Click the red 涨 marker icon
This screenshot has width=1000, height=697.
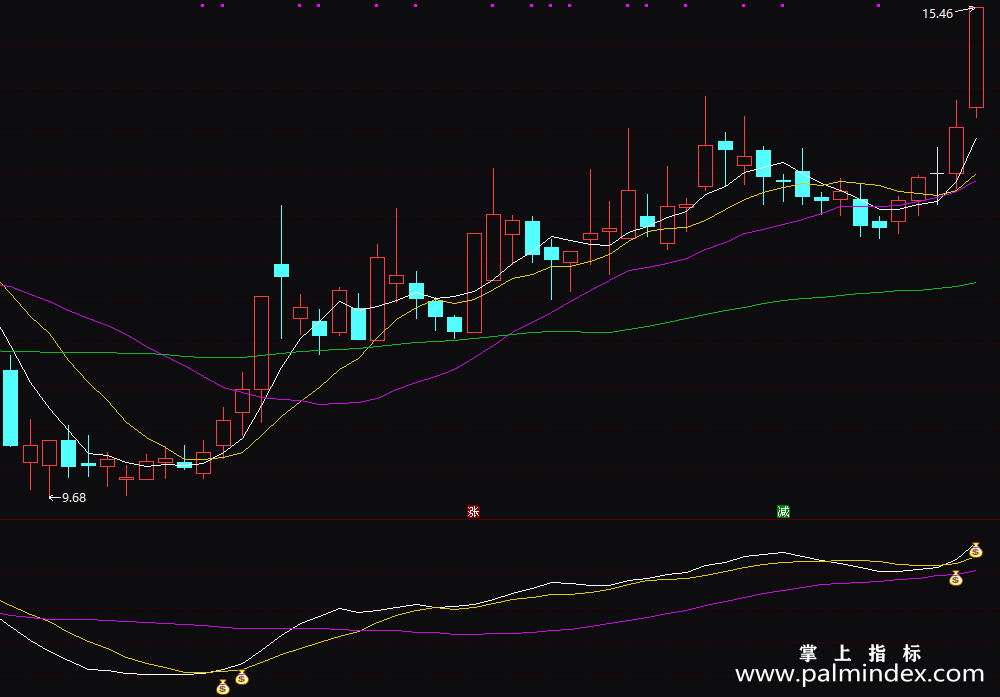click(x=473, y=511)
